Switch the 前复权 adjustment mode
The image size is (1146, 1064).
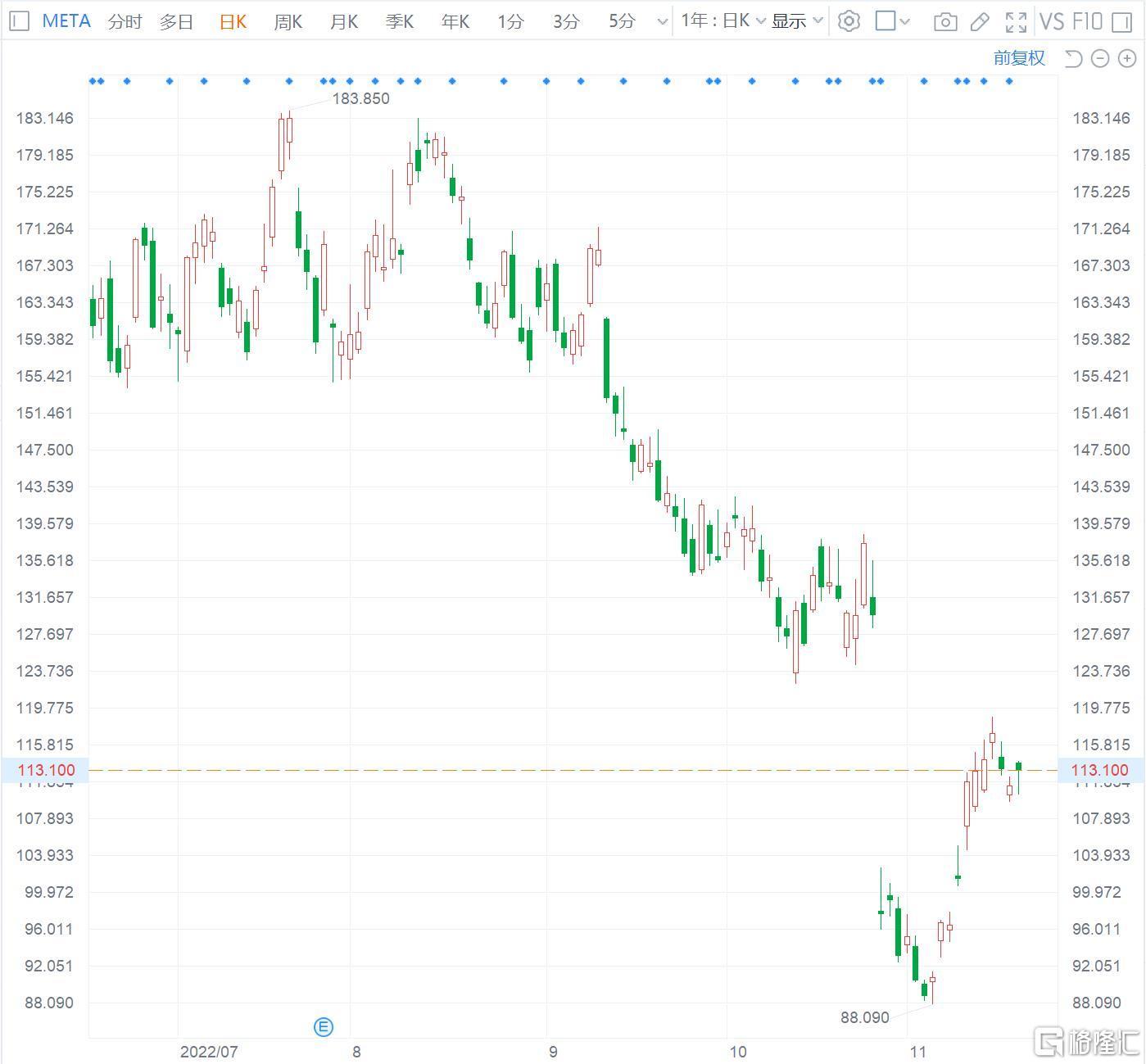[x=1019, y=58]
